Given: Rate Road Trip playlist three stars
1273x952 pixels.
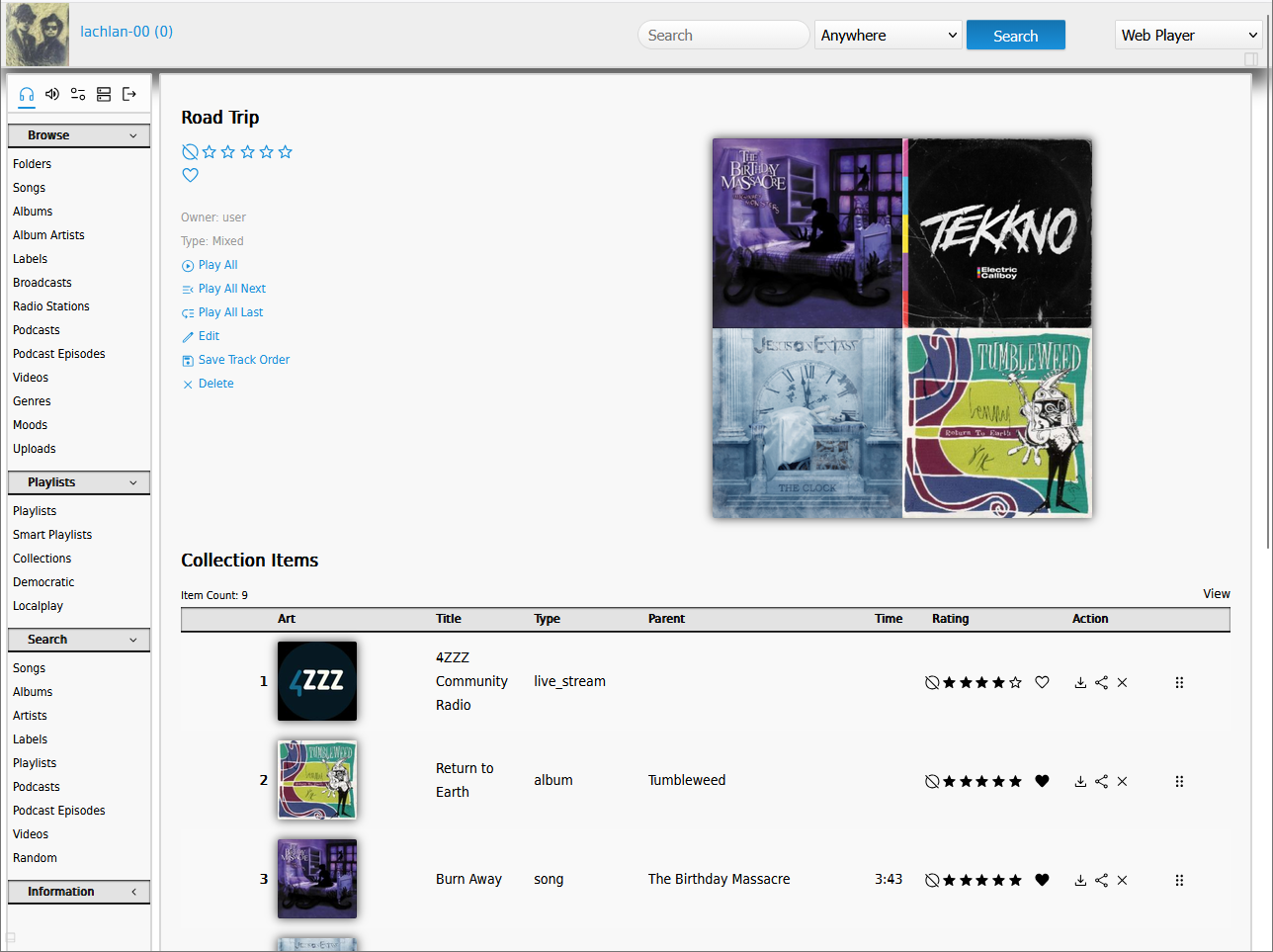Looking at the screenshot, I should [247, 151].
